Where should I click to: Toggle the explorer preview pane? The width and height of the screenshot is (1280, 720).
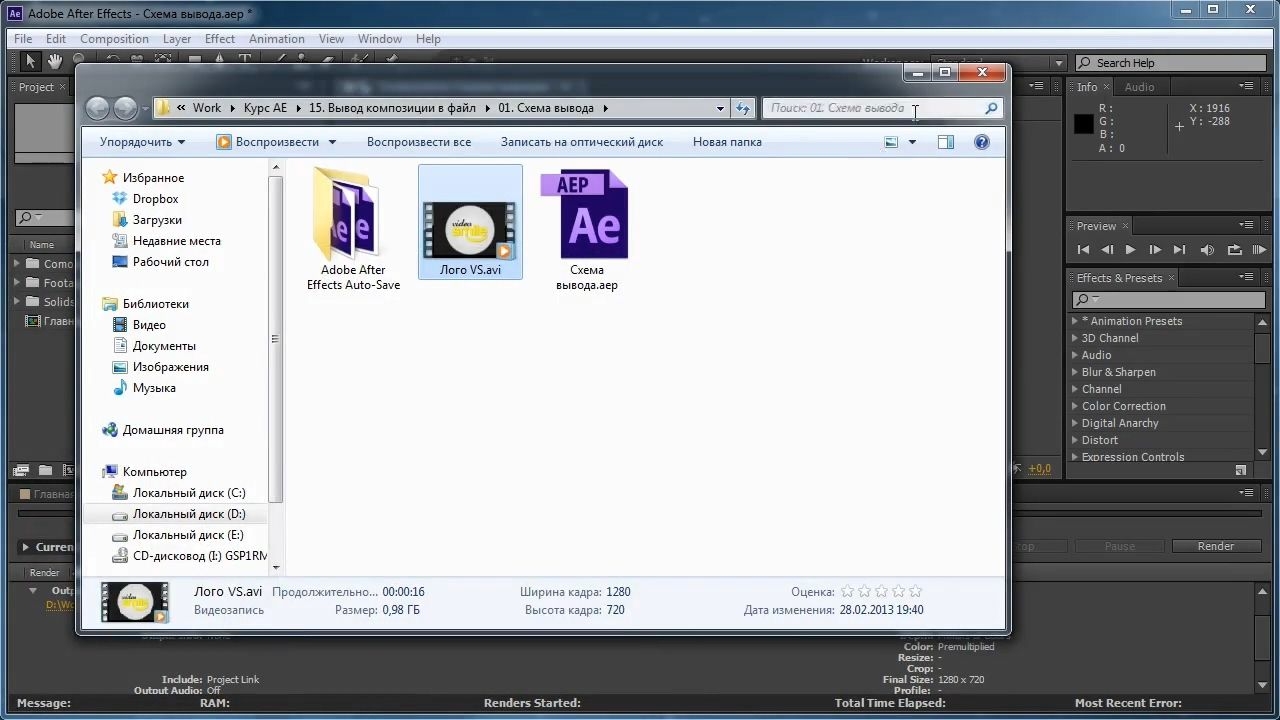946,142
